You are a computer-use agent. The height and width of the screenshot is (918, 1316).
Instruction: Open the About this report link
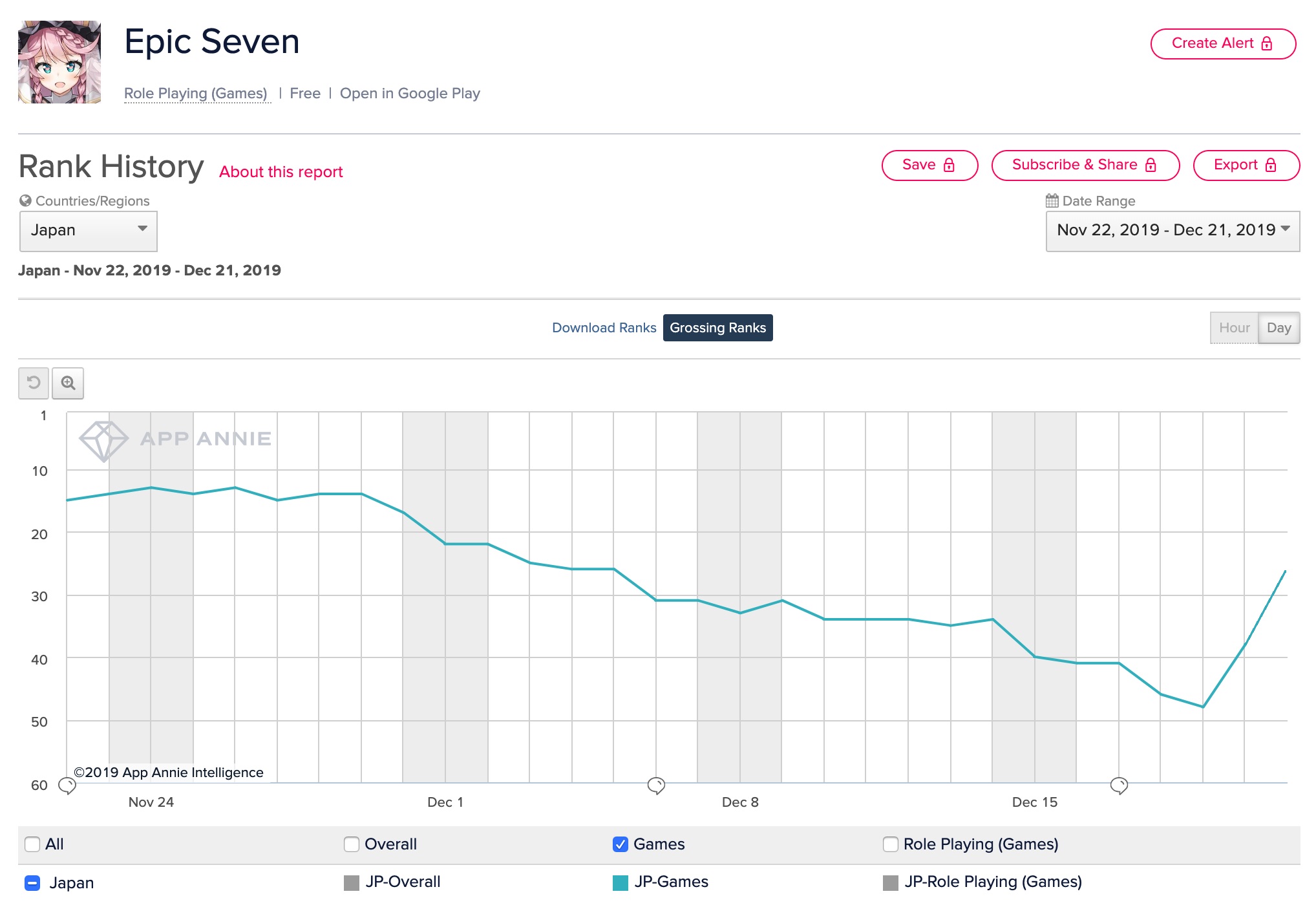[281, 172]
